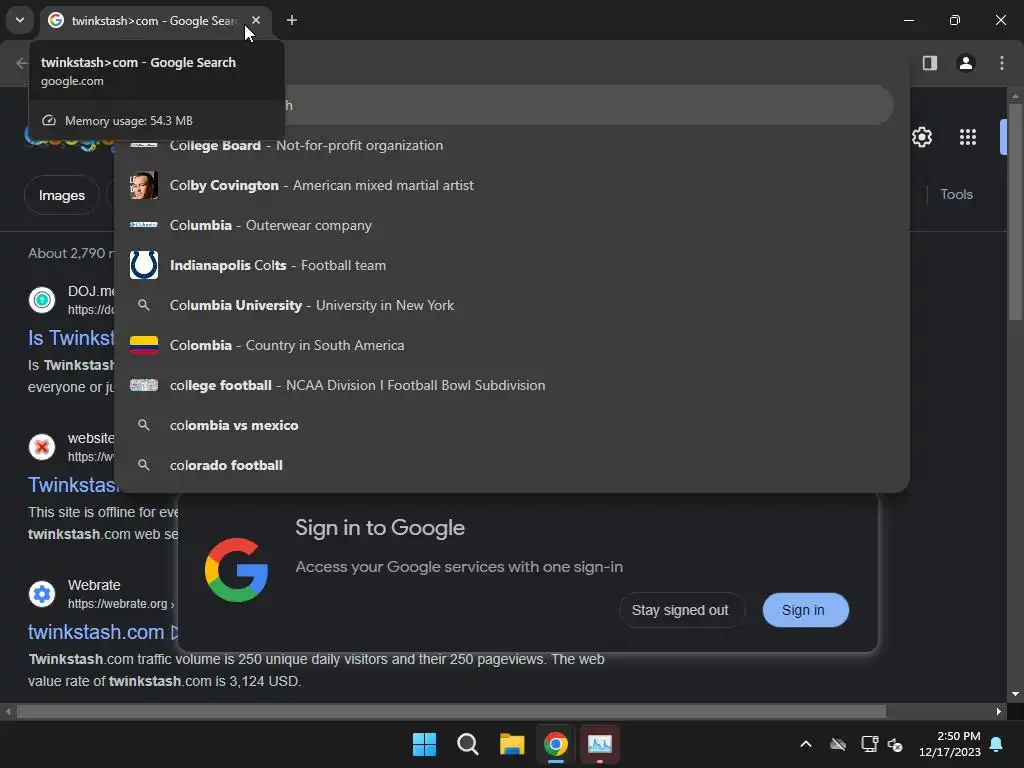Click the Webrate gear favicon
Image resolution: width=1024 pixels, height=768 pixels.
coord(42,594)
